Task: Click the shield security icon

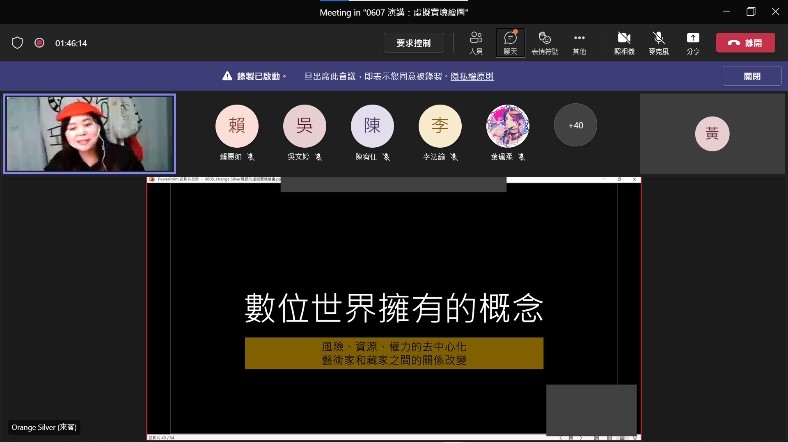Action: (x=17, y=43)
